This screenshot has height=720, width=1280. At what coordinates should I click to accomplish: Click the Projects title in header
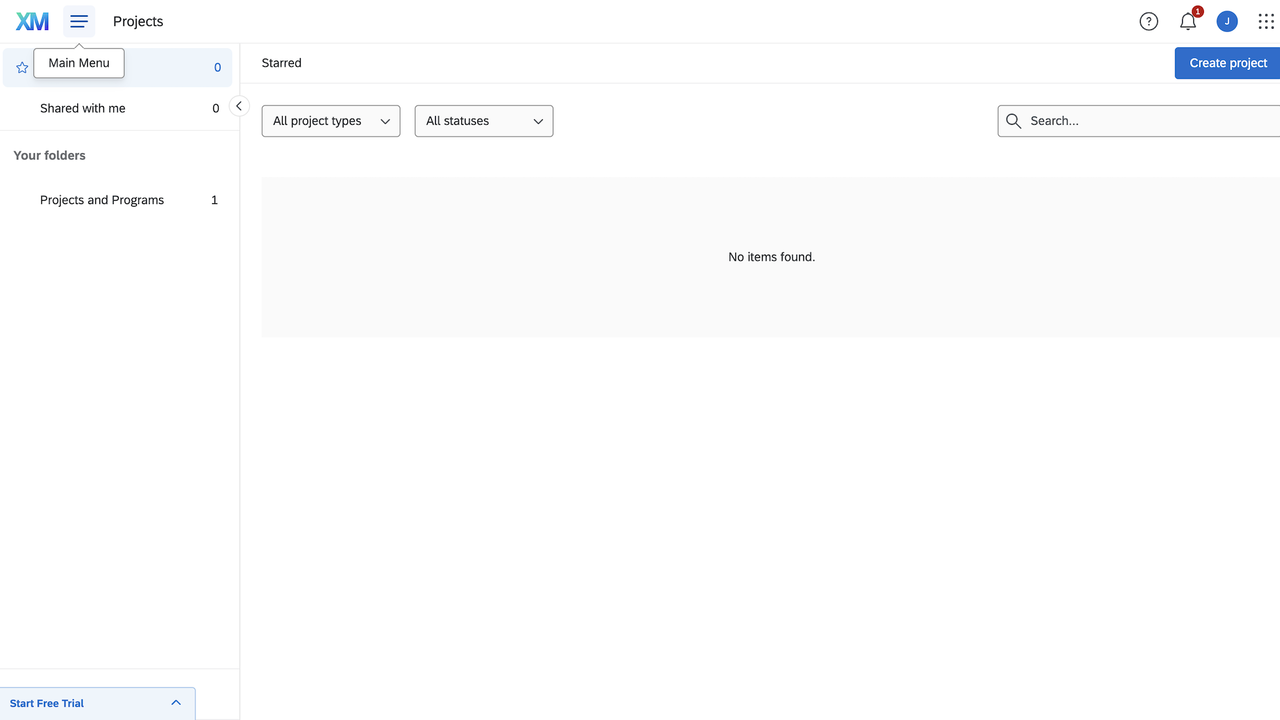coord(138,22)
